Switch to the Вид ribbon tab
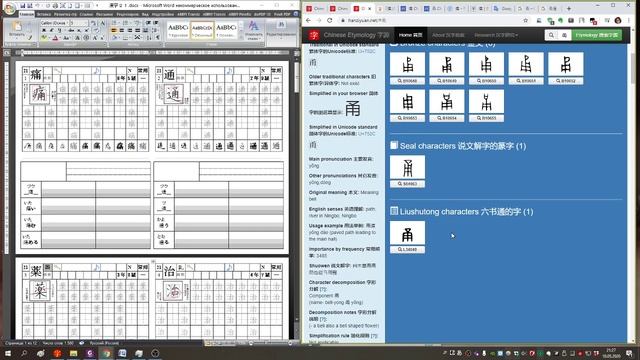Screen dimensions: 640x360 (x=145, y=14)
